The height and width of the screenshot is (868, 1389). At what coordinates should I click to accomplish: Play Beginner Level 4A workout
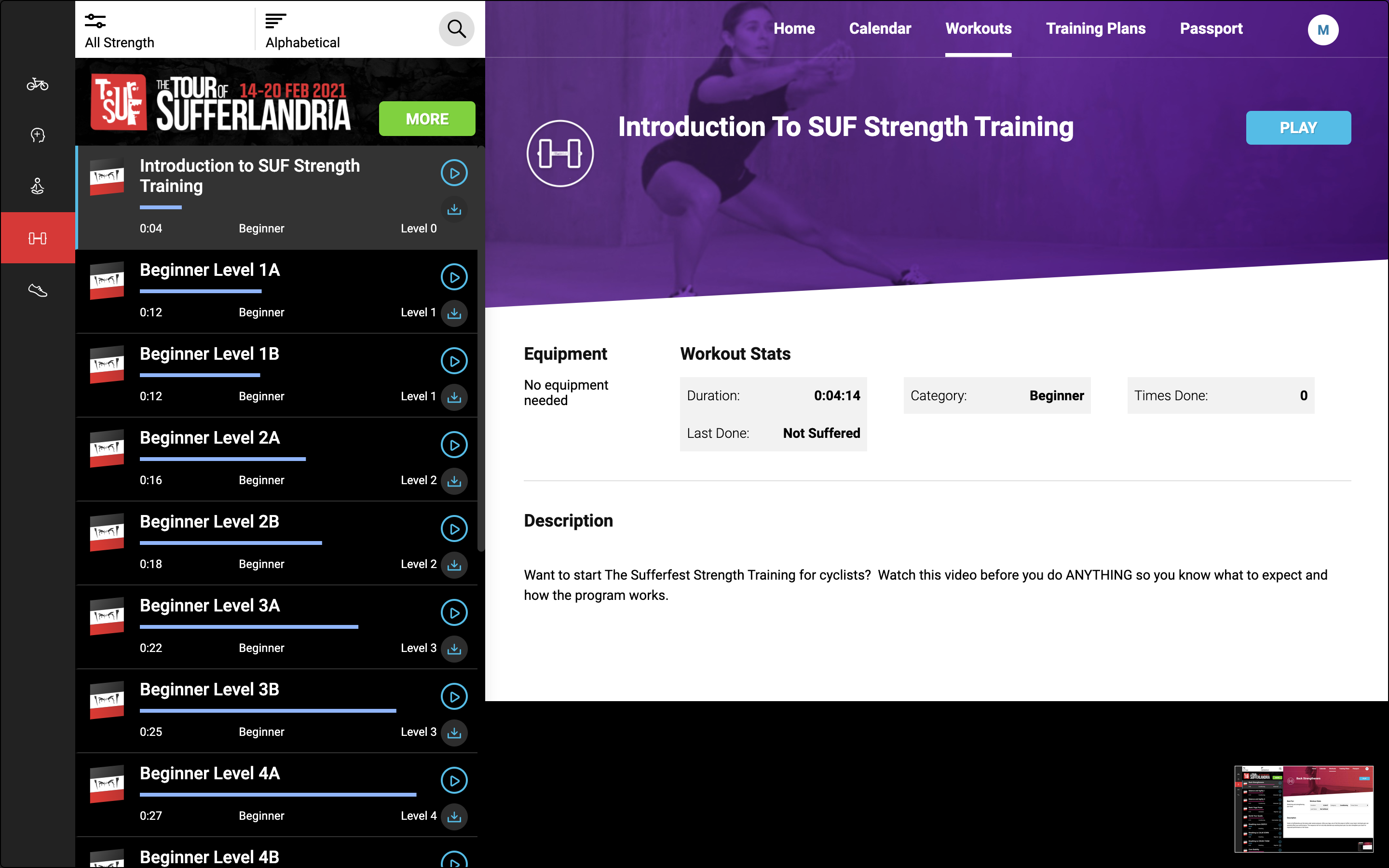[x=454, y=780]
